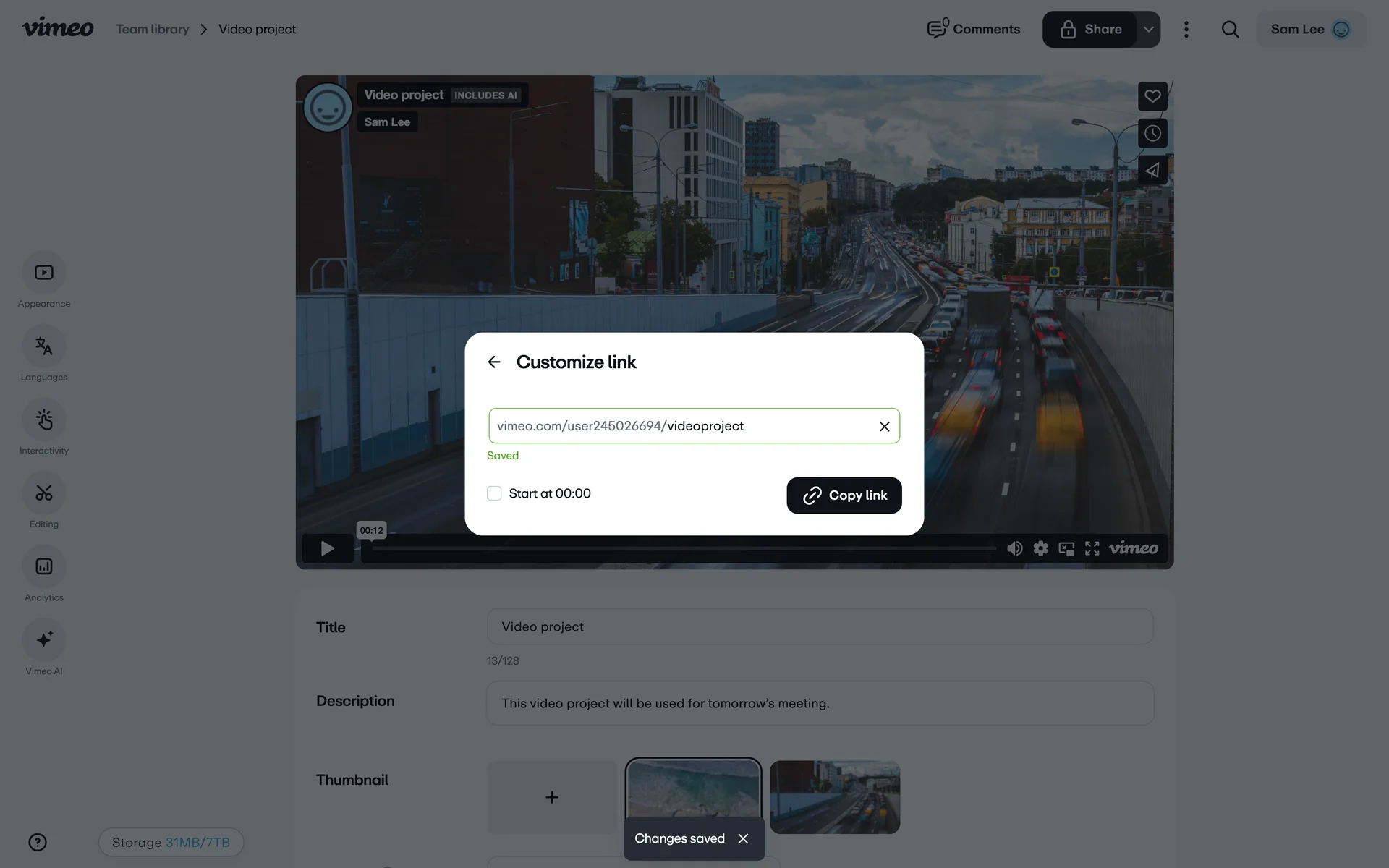This screenshot has height=868, width=1389.
Task: Open the Editing scissors tool
Action: 44,493
